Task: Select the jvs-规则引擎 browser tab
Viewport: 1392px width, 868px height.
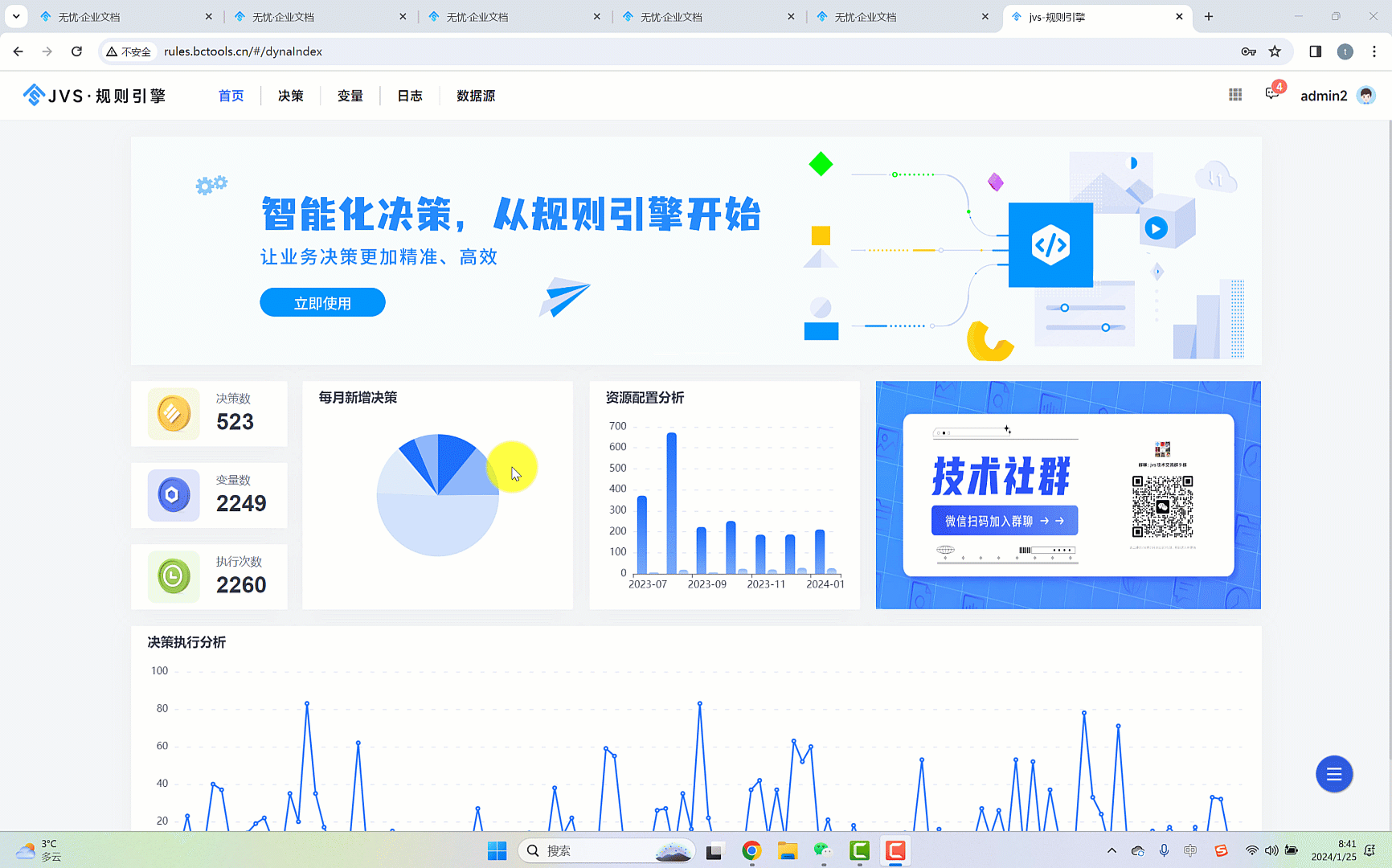Action: coord(1098,17)
